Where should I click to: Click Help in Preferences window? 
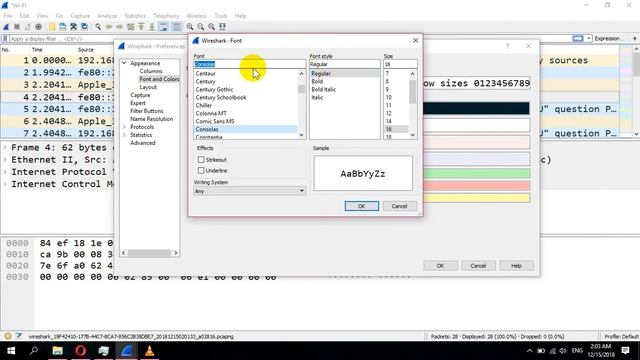point(516,266)
